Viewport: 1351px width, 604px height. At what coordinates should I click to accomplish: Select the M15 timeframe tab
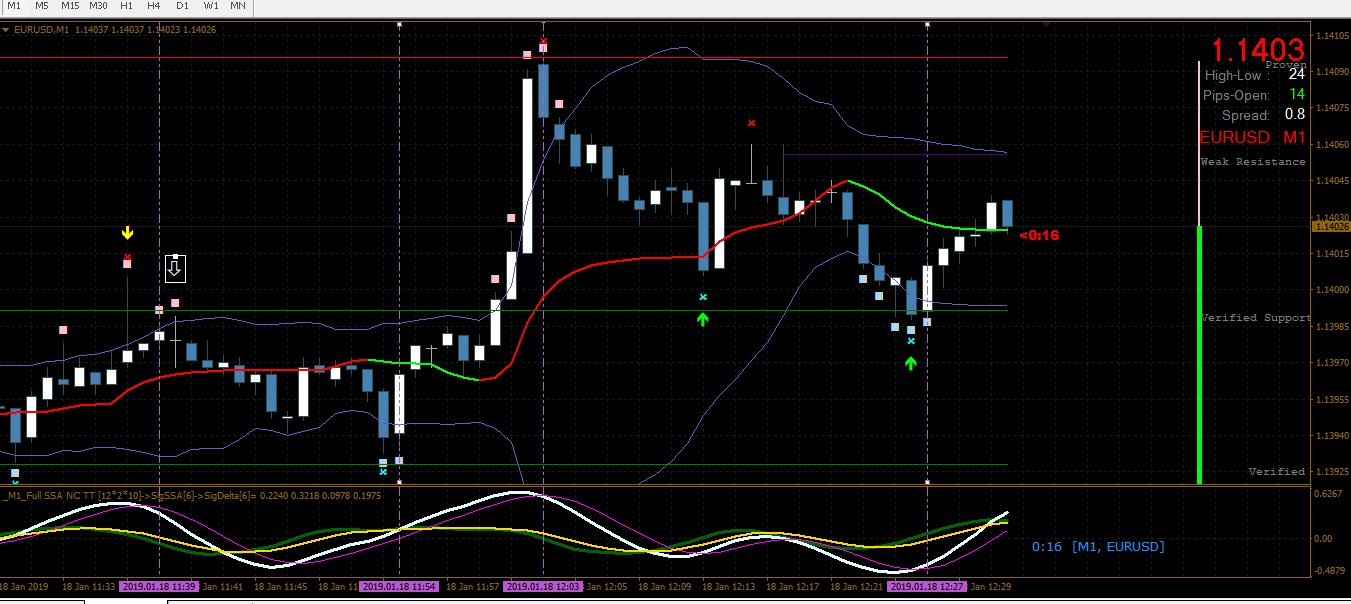70,6
